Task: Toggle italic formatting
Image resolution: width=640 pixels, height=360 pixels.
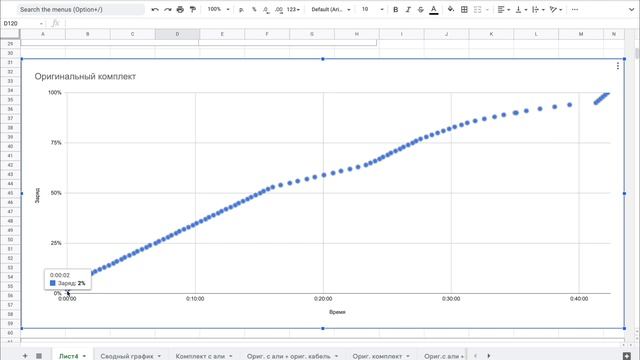Action: (x=408, y=9)
